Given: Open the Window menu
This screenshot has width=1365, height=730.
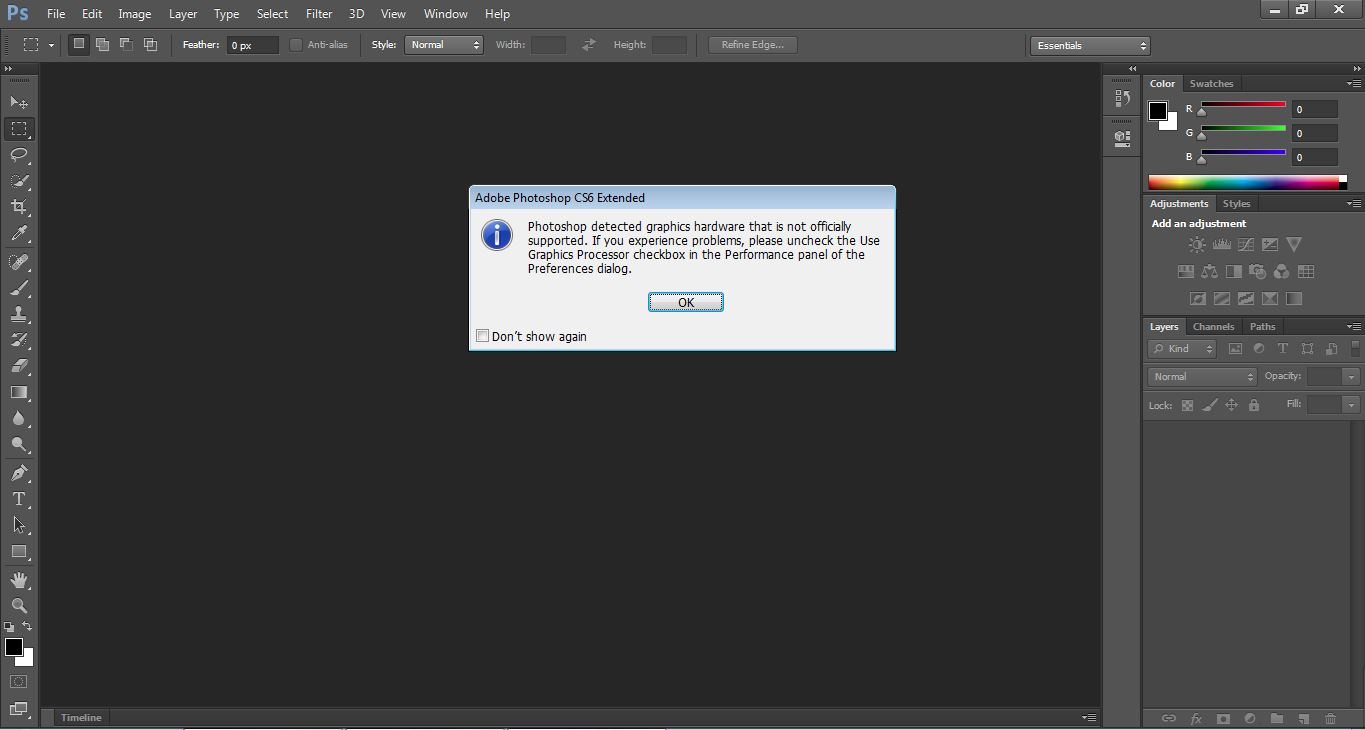Looking at the screenshot, I should [x=445, y=14].
